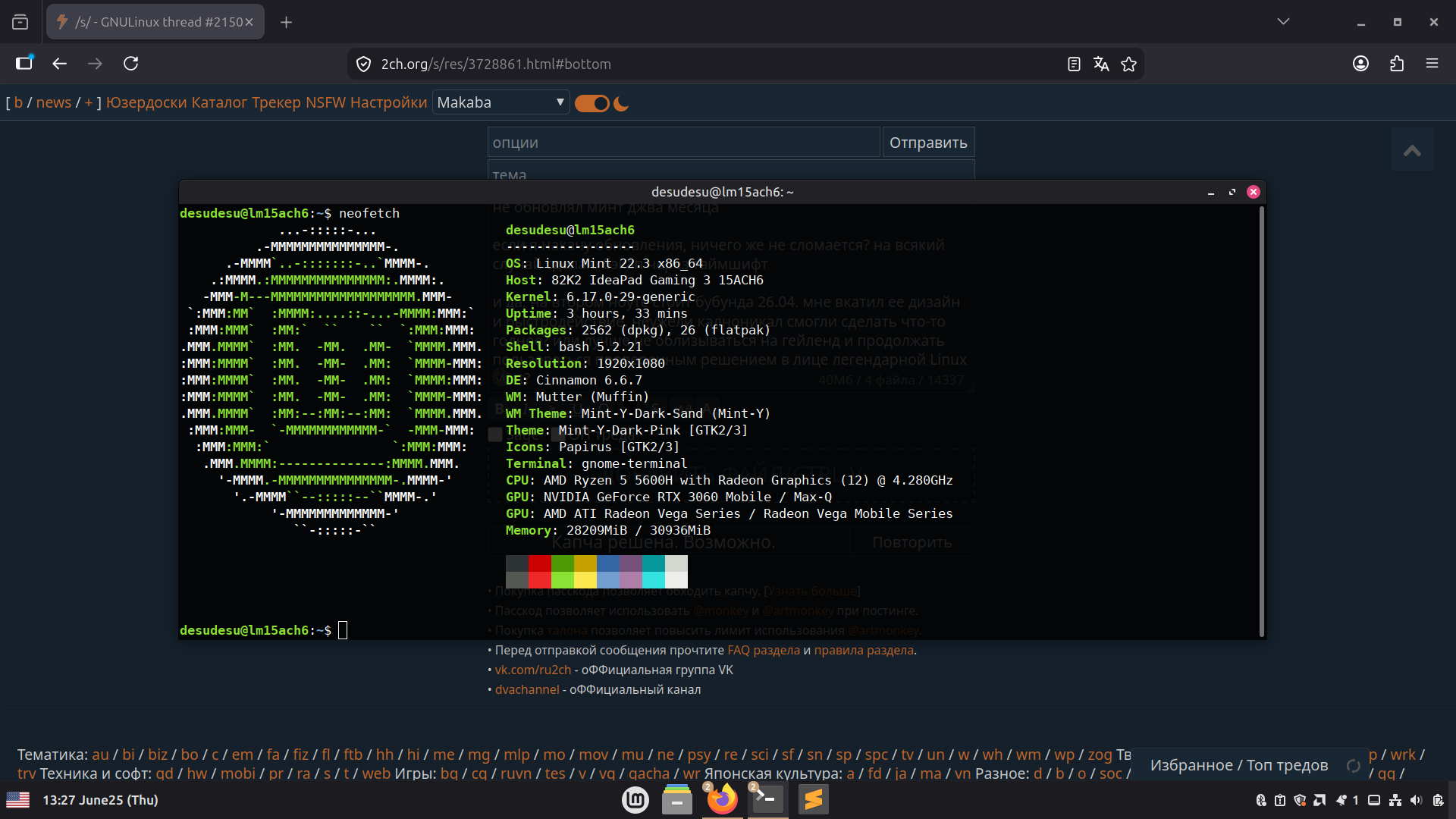Open the /mlp/ board link in footer

pyautogui.click(x=516, y=755)
